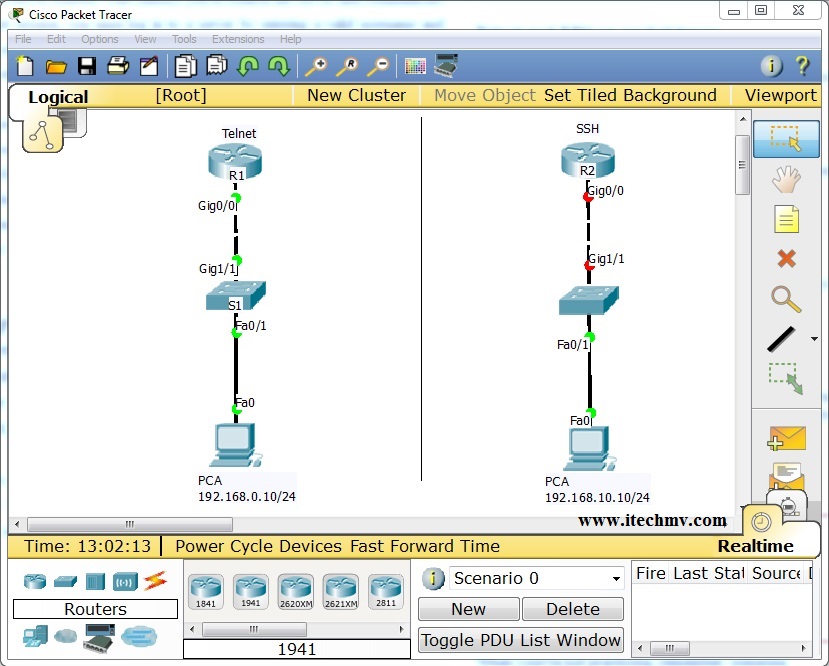Select the 2621XM router model
This screenshot has height=666, width=829.
click(341, 592)
